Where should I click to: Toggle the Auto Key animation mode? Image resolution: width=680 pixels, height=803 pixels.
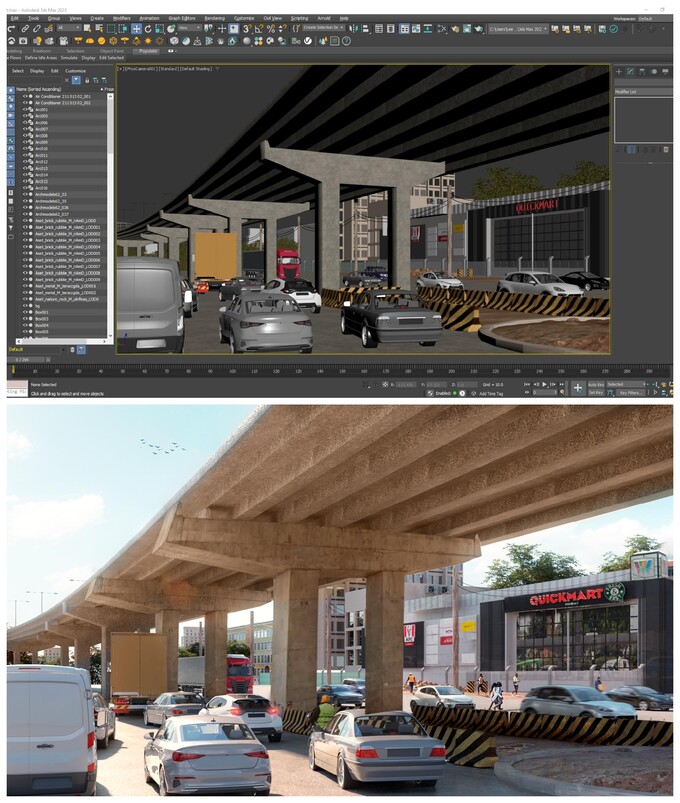coord(596,384)
